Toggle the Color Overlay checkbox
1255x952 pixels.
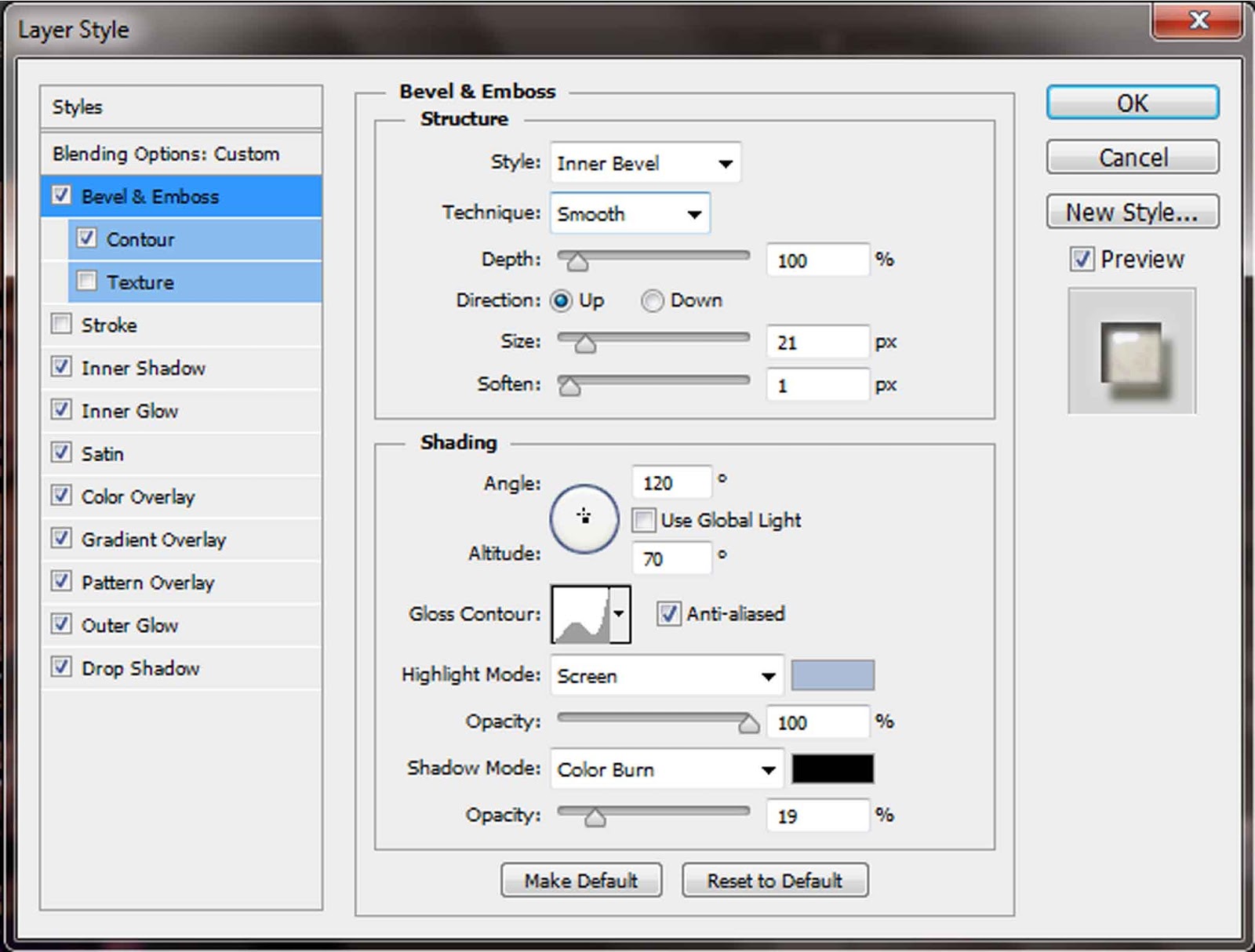click(x=61, y=496)
